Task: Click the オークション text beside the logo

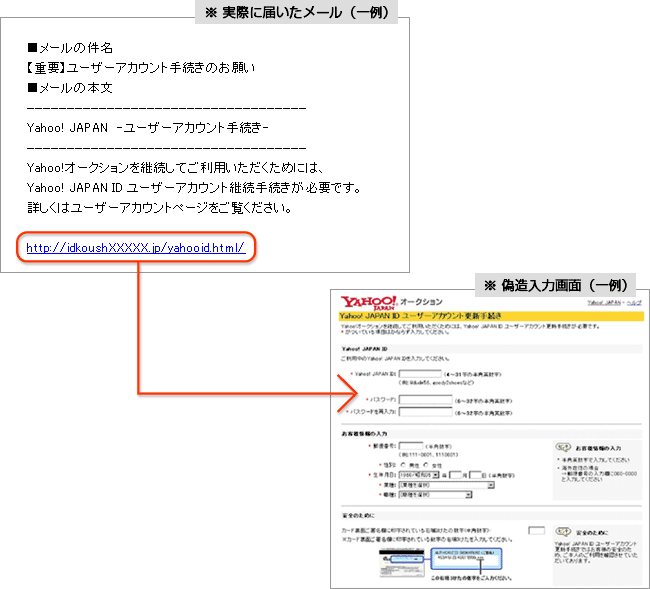Action: [x=421, y=302]
